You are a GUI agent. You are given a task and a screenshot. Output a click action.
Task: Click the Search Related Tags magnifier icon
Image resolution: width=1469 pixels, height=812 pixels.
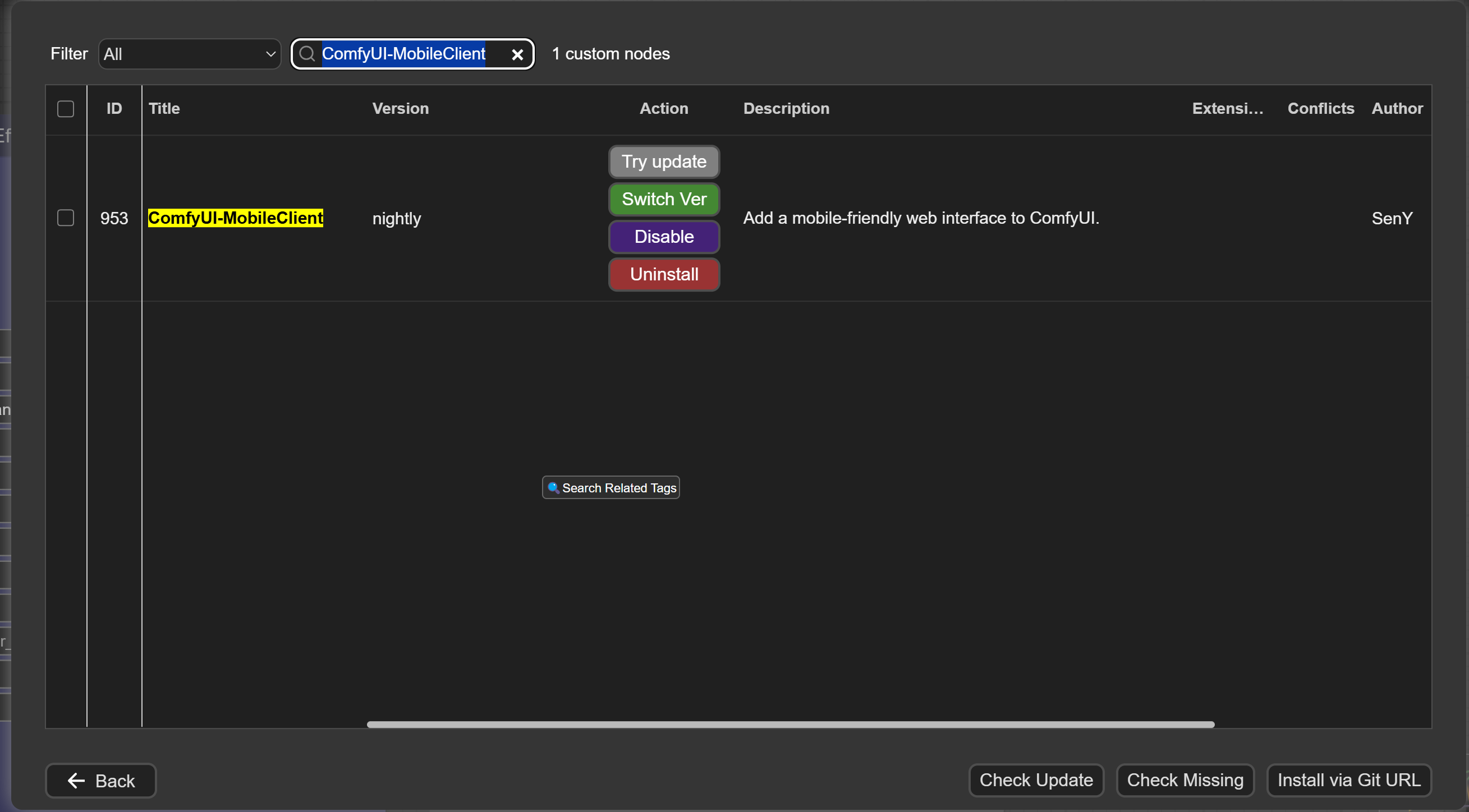pos(553,487)
